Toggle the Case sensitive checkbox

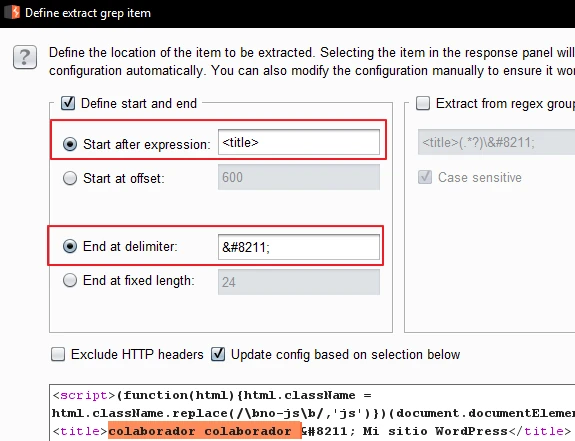pyautogui.click(x=425, y=177)
